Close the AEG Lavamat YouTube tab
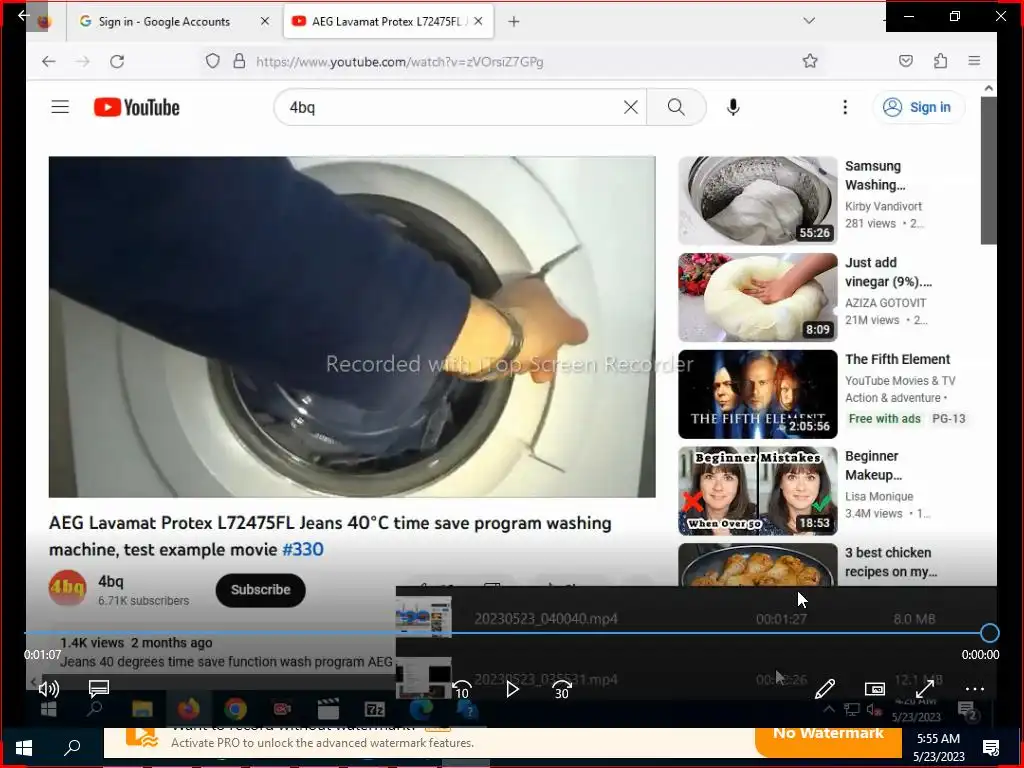Viewport: 1024px width, 768px height. 478,22
